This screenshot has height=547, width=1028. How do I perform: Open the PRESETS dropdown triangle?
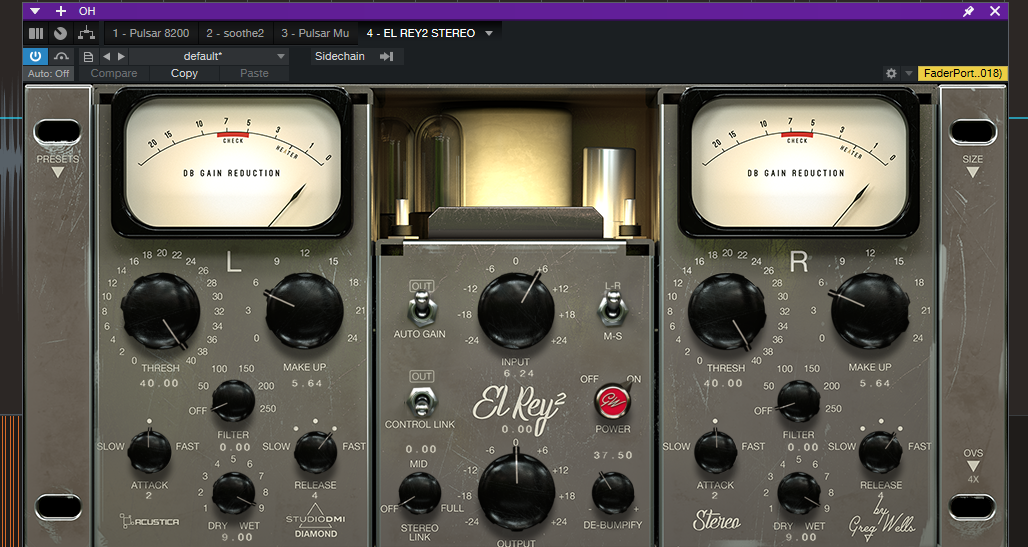(x=58, y=172)
